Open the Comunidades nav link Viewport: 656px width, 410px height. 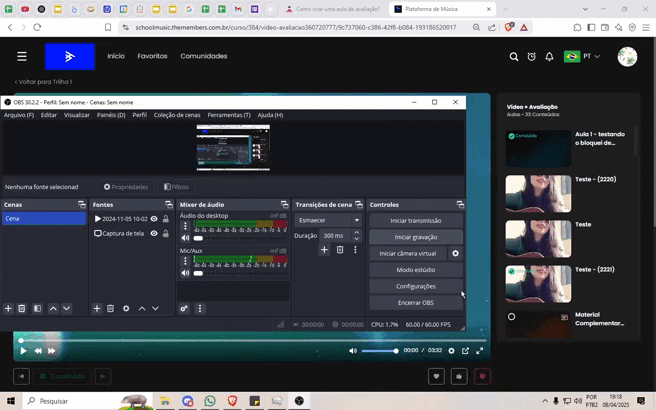(x=204, y=56)
